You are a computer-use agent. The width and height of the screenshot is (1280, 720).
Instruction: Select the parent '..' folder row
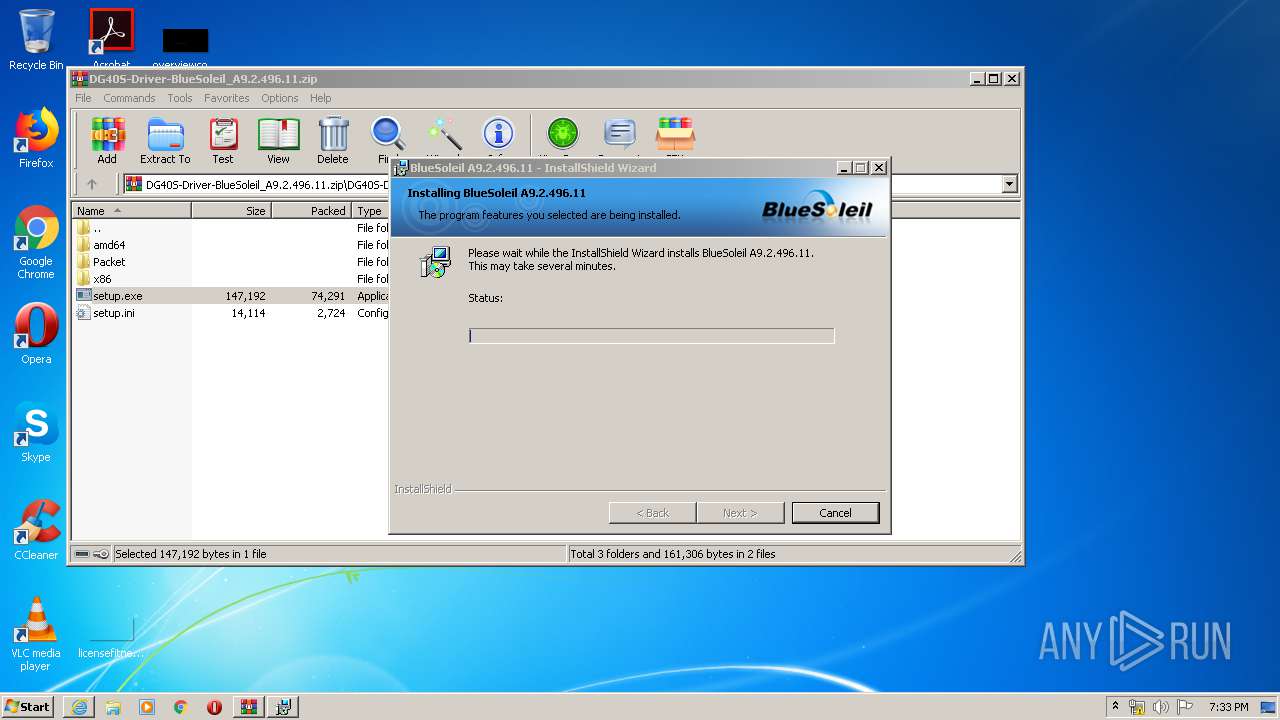click(230, 228)
